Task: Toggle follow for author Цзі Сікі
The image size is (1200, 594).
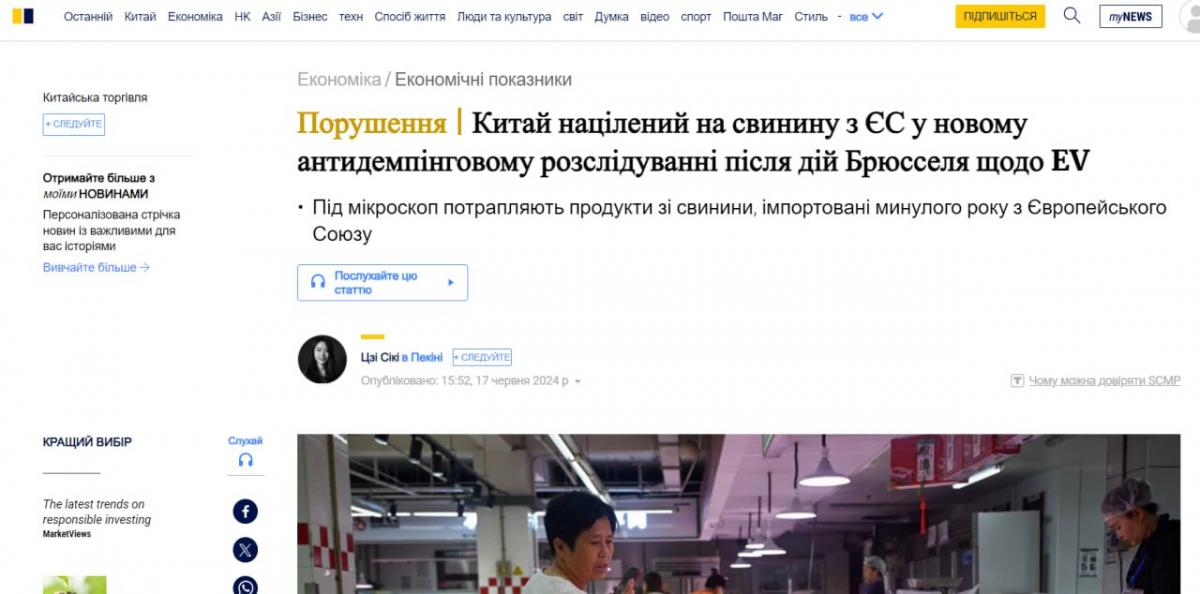Action: click(x=482, y=357)
